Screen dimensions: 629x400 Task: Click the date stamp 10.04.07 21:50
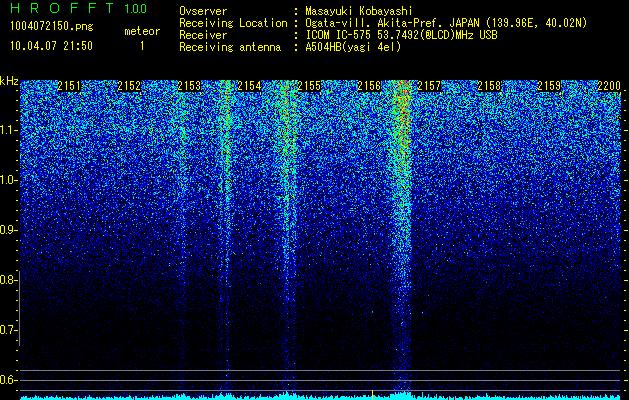[51, 46]
